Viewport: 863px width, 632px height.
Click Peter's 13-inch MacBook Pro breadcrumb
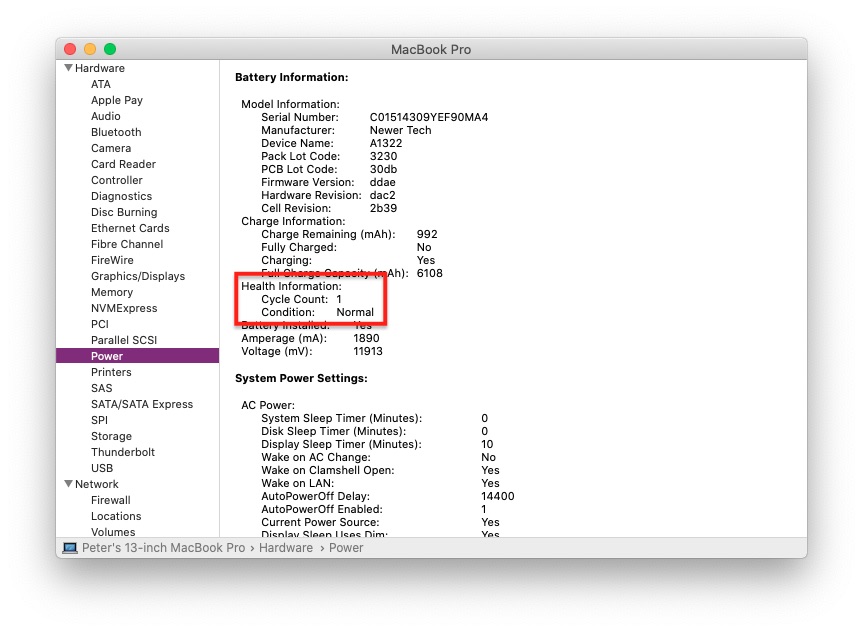163,548
